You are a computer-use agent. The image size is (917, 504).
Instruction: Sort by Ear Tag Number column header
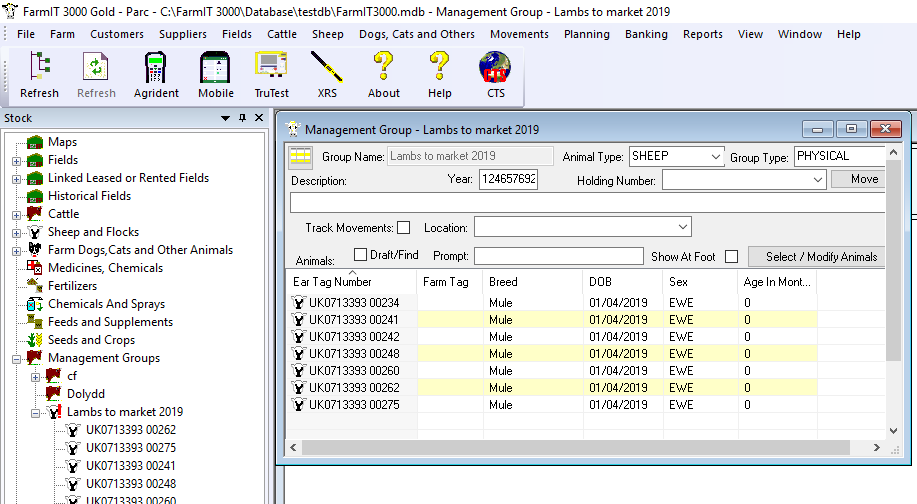click(351, 282)
